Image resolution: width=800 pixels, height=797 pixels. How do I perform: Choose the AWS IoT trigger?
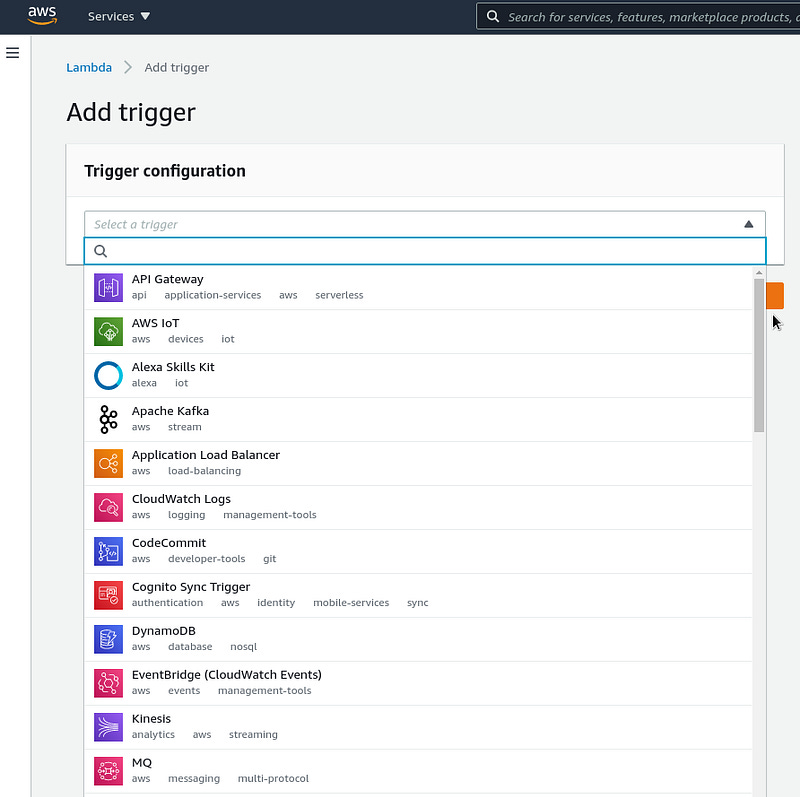coord(418,331)
